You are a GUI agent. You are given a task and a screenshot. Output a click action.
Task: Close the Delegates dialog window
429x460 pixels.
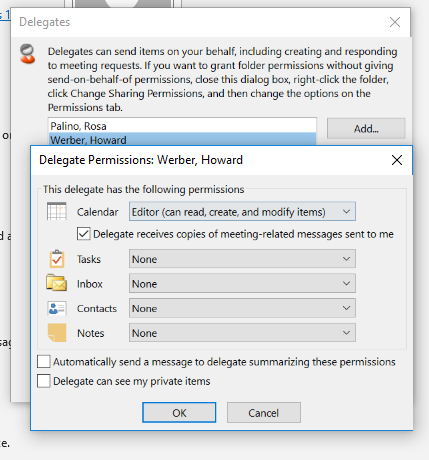[x=395, y=22]
